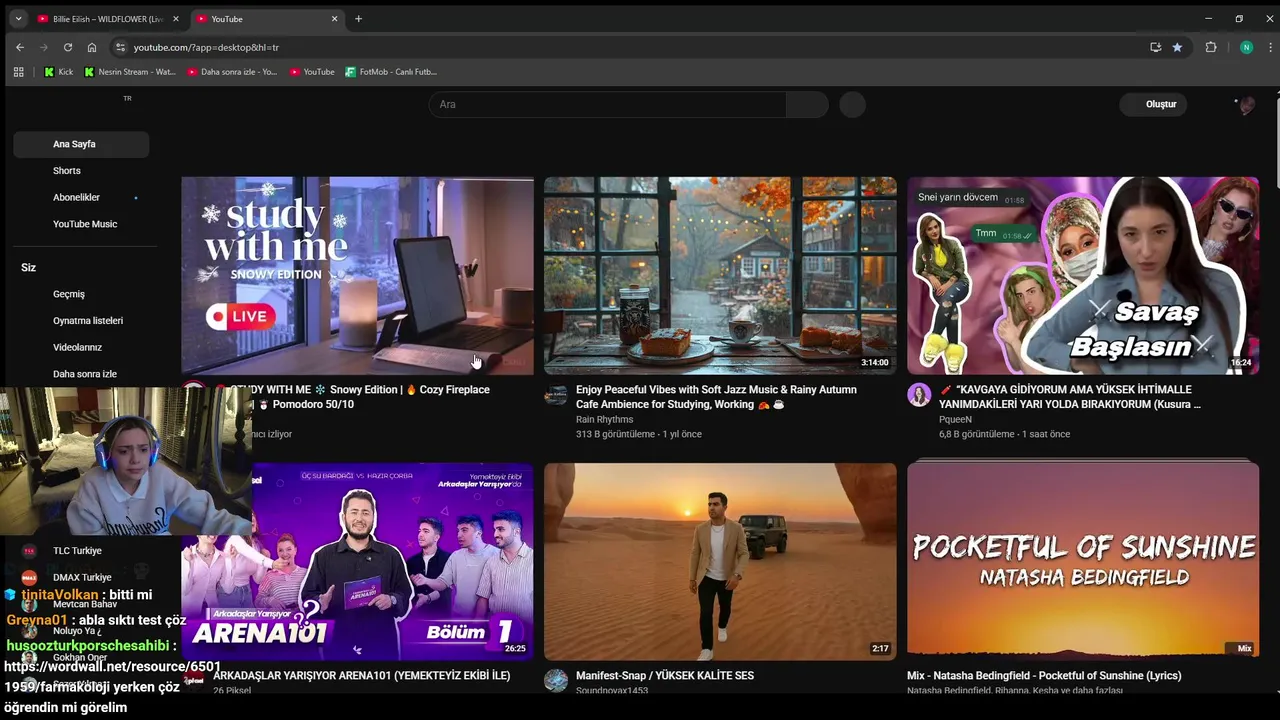Image resolution: width=1280 pixels, height=720 pixels.
Task: Go back with the browser back arrow
Action: [20, 47]
